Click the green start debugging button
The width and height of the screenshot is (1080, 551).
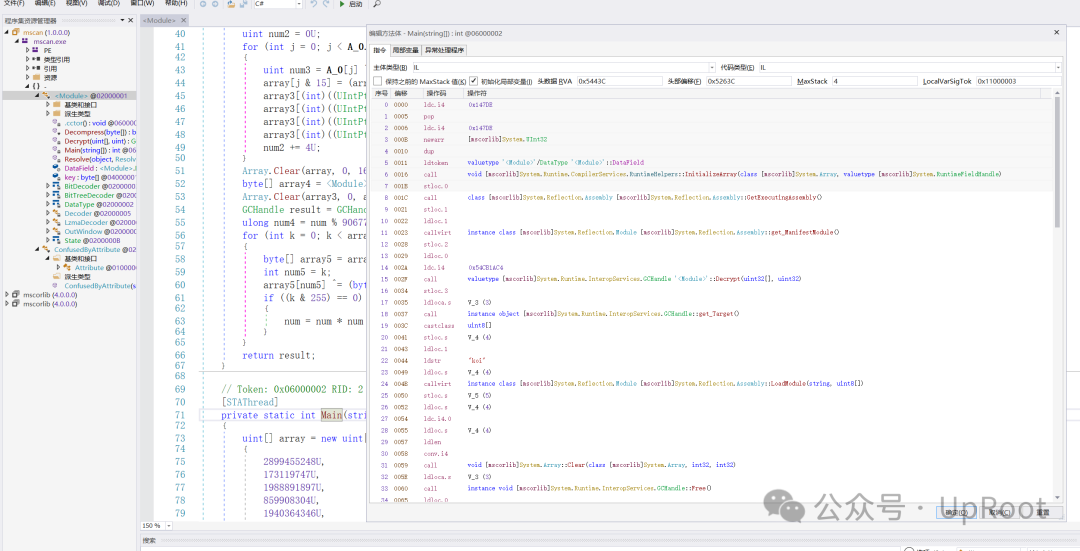pyautogui.click(x=342, y=4)
